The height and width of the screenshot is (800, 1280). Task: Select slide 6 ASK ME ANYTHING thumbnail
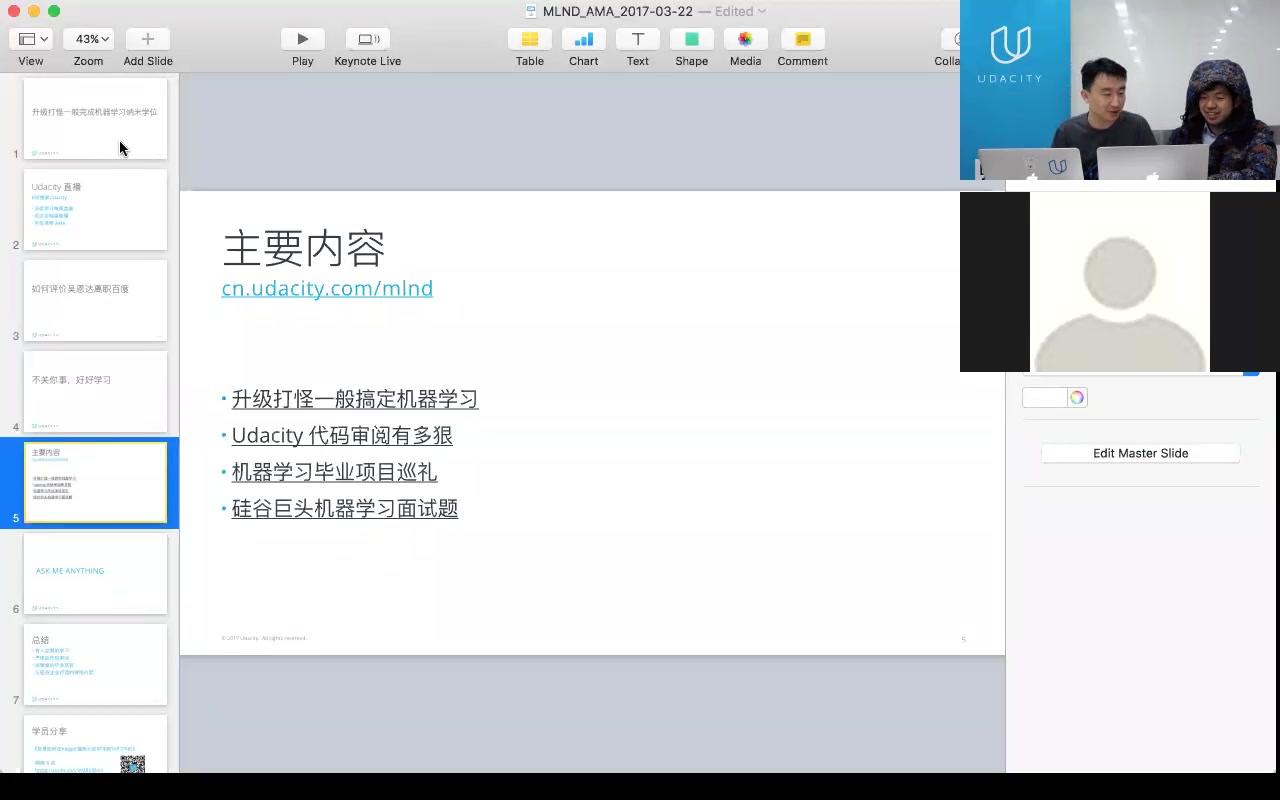click(x=95, y=574)
